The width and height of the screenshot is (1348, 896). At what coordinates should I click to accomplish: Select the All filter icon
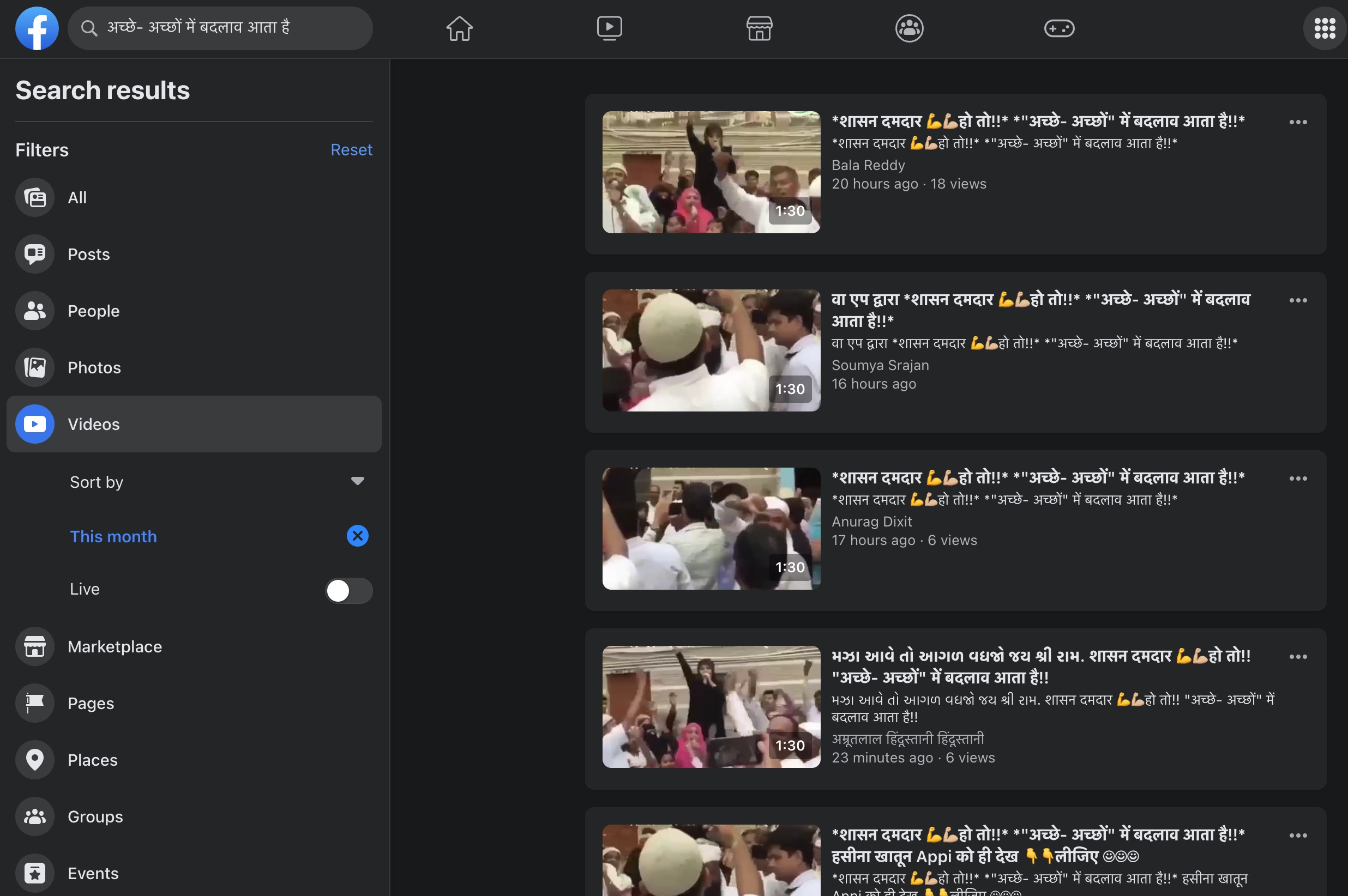[35, 198]
